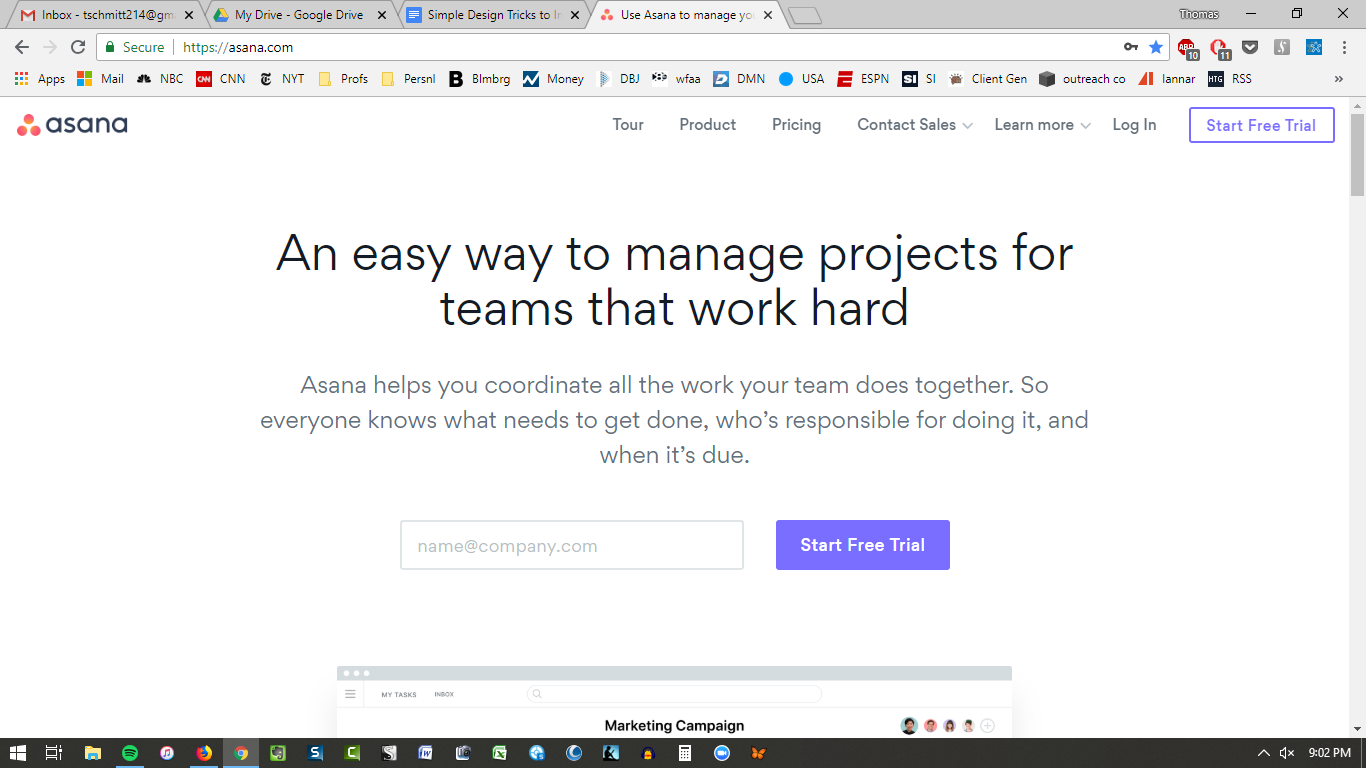Image resolution: width=1366 pixels, height=768 pixels.
Task: Open the Money bookmark
Action: point(554,79)
